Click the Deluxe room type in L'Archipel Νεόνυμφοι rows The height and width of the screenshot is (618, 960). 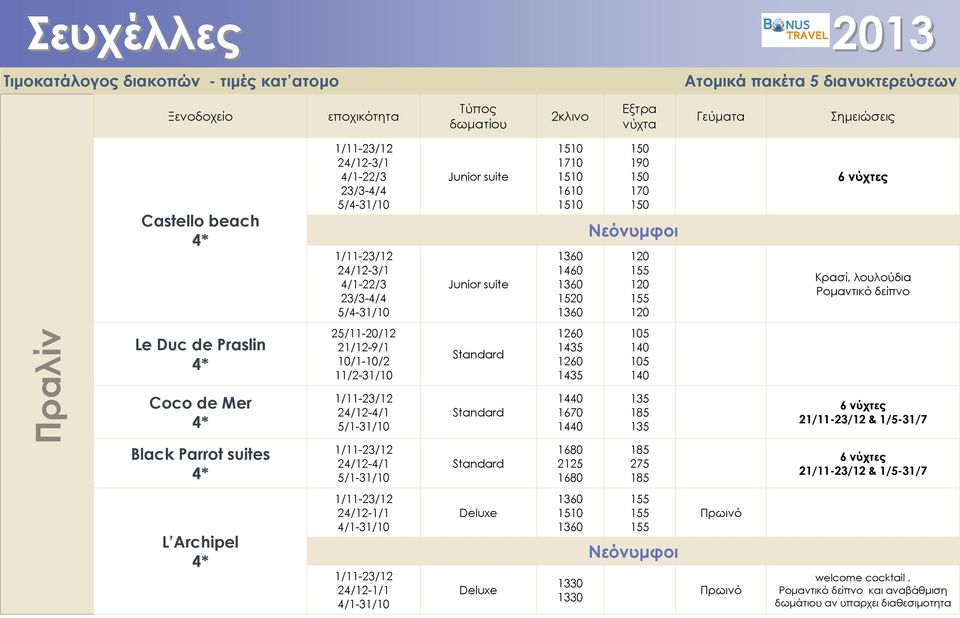(478, 590)
